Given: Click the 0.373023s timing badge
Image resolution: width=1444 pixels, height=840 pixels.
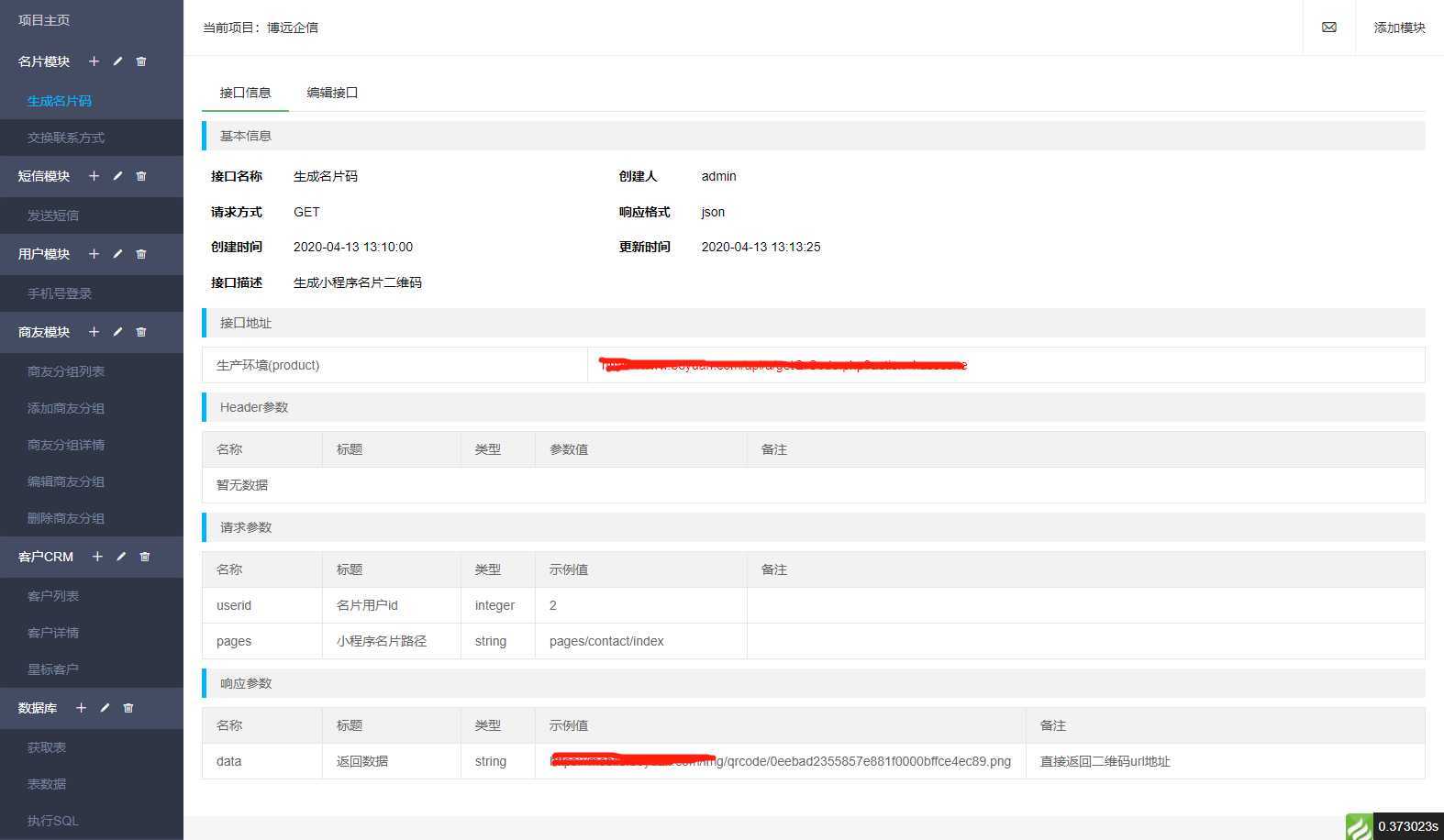Looking at the screenshot, I should (x=1408, y=826).
